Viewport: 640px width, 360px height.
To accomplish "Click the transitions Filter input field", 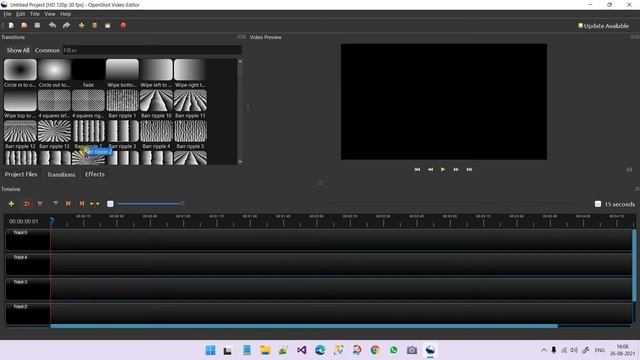I will [x=152, y=50].
